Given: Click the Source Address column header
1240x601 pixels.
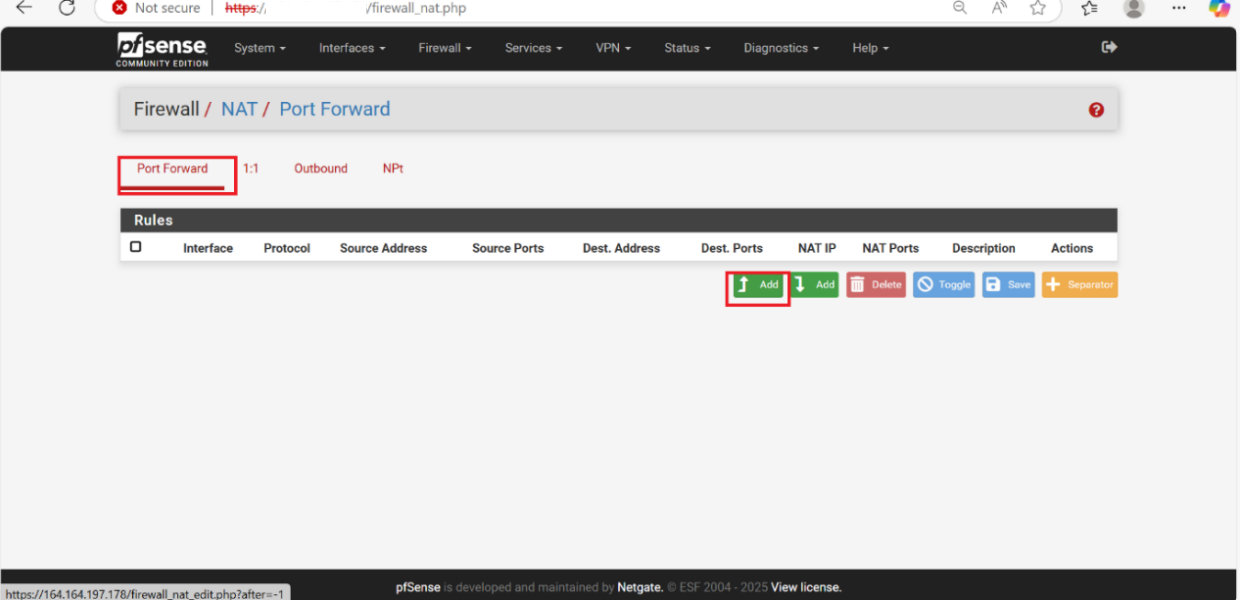Looking at the screenshot, I should pos(383,248).
